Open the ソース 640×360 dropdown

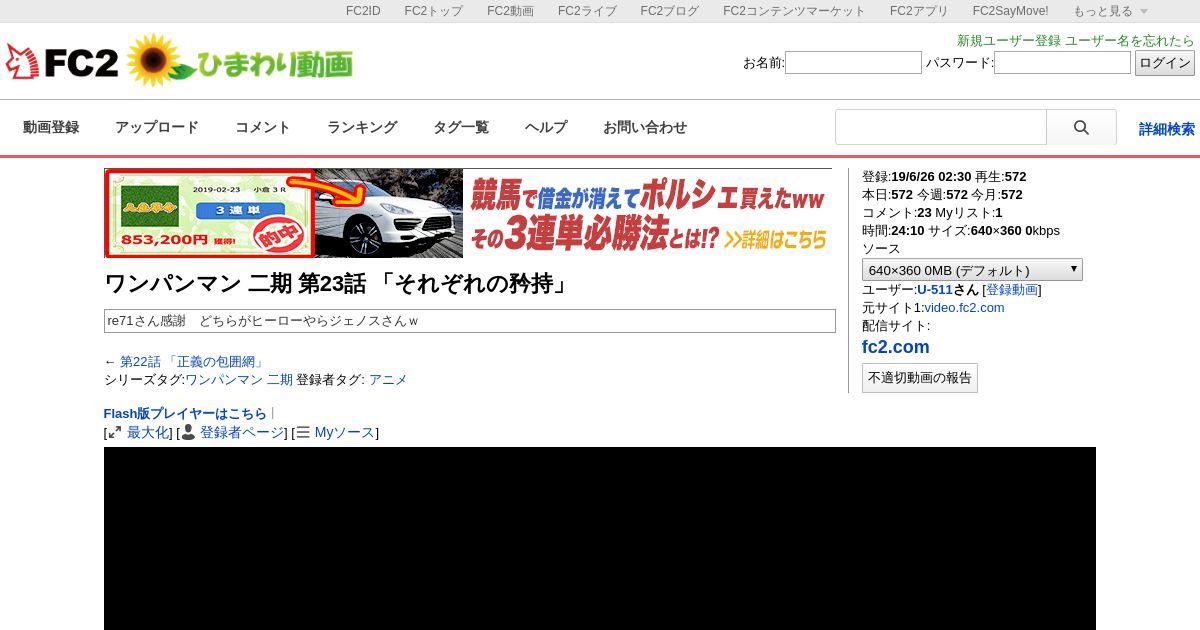972,270
